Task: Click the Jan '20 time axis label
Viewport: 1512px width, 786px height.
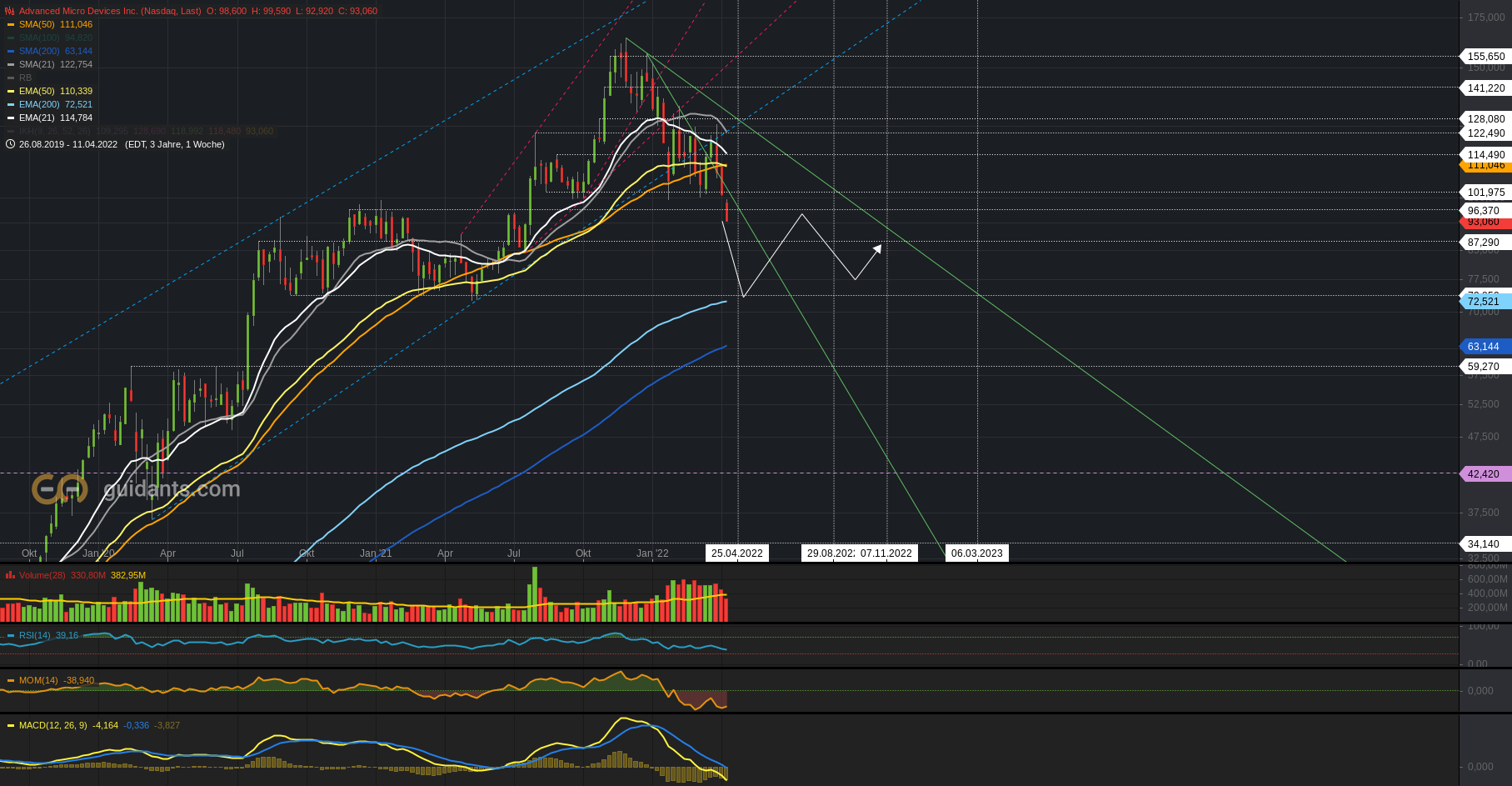Action: point(99,553)
